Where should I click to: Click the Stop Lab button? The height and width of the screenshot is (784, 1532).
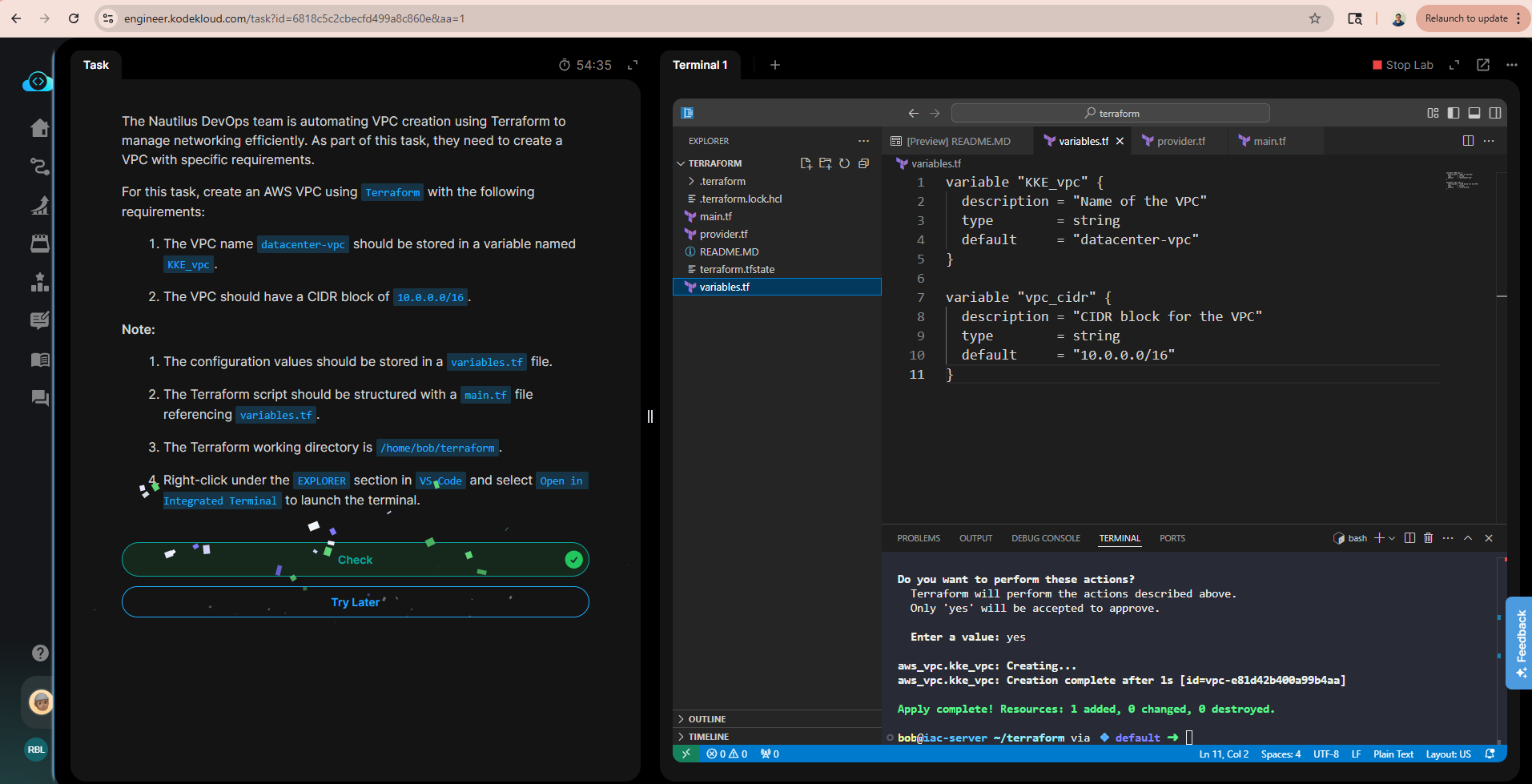point(1402,65)
